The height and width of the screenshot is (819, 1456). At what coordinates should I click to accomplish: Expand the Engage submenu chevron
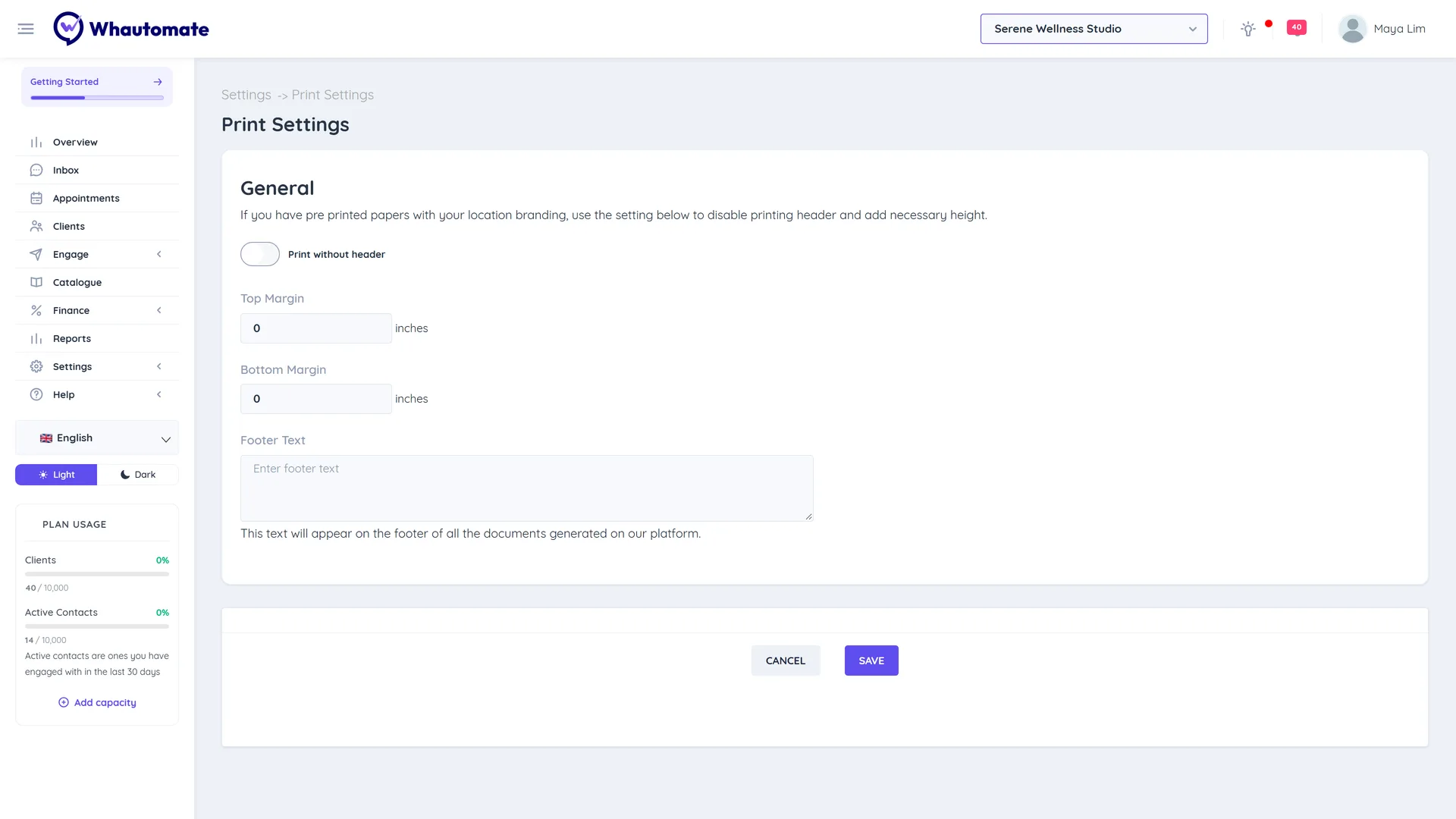[159, 255]
